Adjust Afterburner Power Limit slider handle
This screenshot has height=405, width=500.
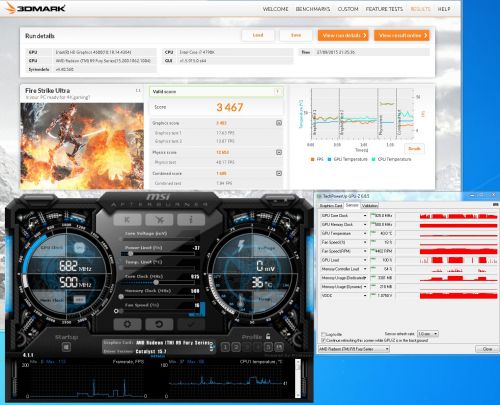tap(131, 254)
